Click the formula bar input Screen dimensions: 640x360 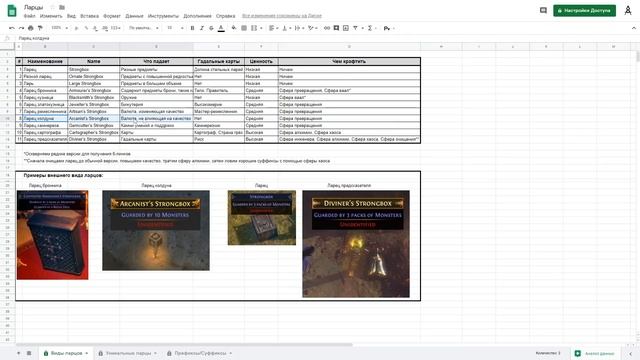[x=327, y=38]
